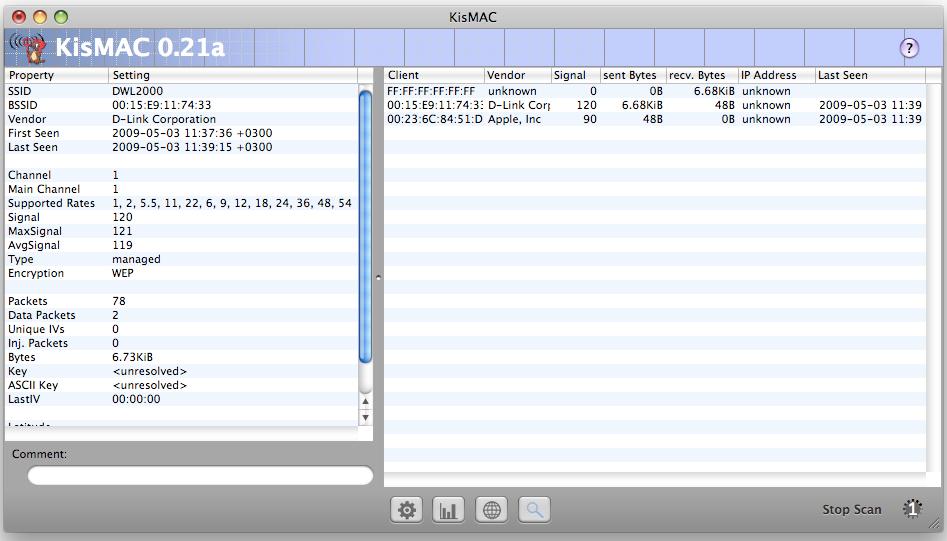The width and height of the screenshot is (947, 541).
Task: Open the globe map view
Action: point(492,510)
